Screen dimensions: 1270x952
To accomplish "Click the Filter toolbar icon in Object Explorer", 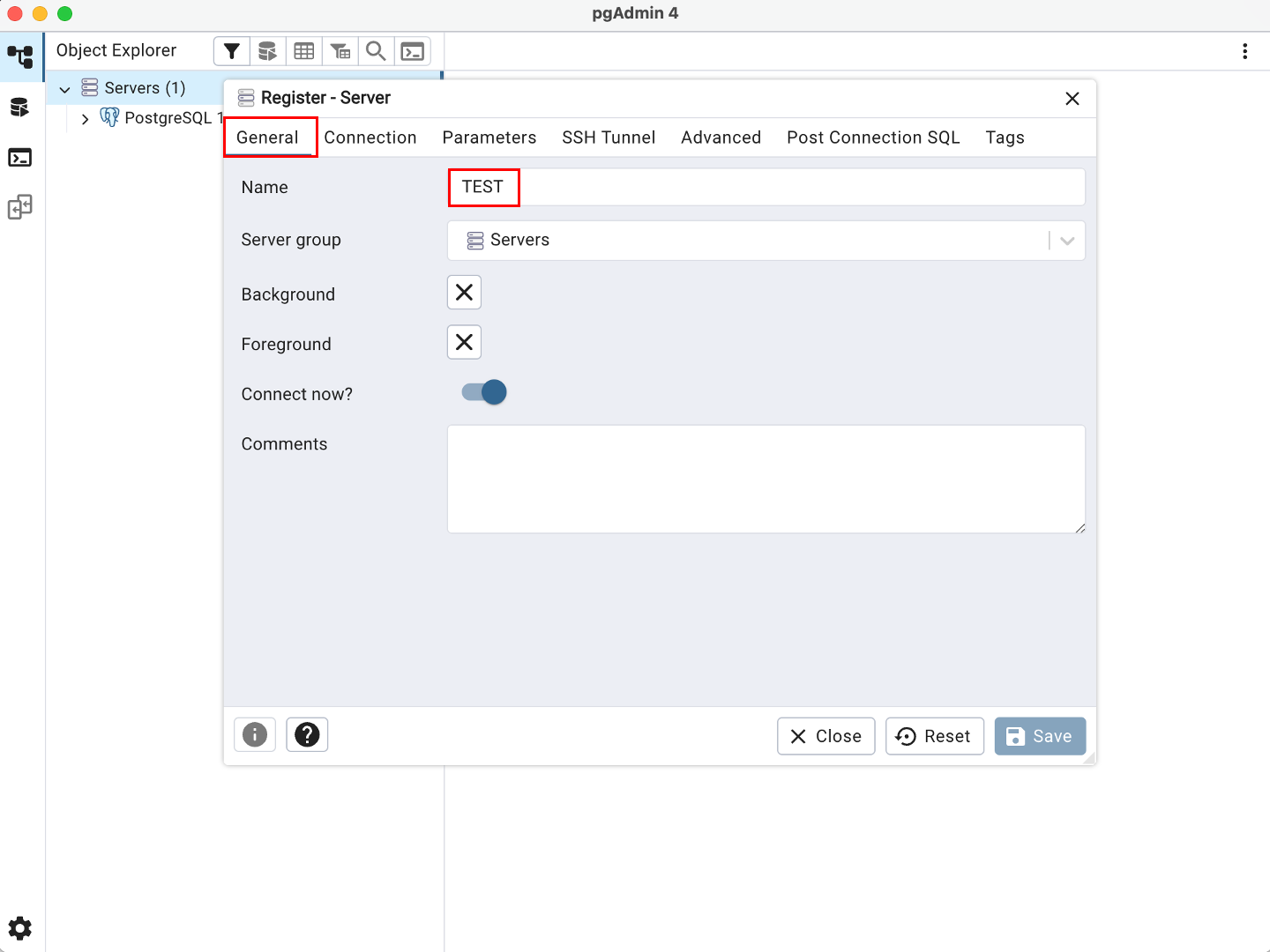I will (x=232, y=51).
